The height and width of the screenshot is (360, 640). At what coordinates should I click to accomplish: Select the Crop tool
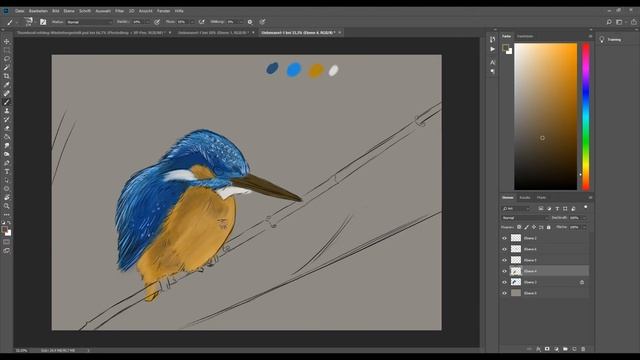7,76
